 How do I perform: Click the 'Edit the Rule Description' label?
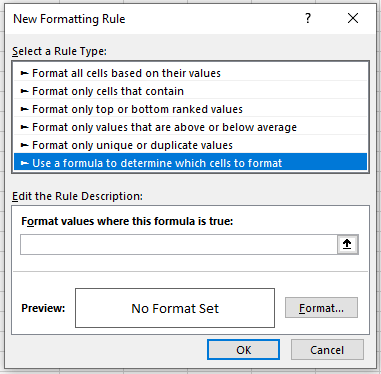click(x=77, y=196)
